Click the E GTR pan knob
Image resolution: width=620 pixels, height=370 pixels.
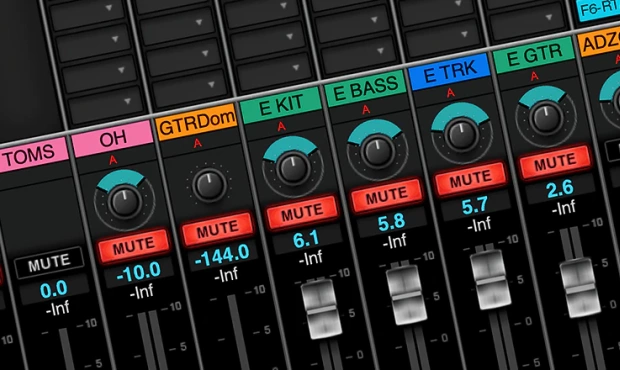[546, 117]
